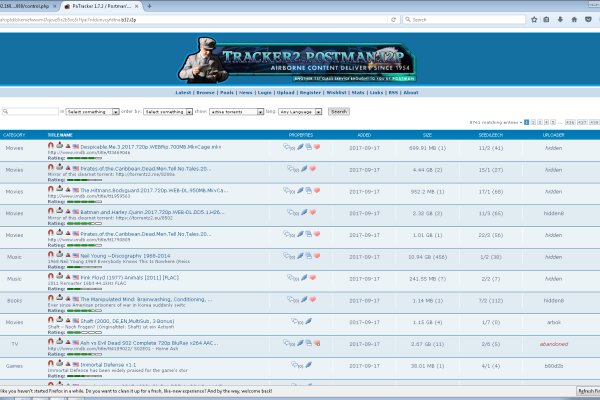Screen dimensions: 600x400
Task: Sort by the SIZE column header
Action: (427, 135)
